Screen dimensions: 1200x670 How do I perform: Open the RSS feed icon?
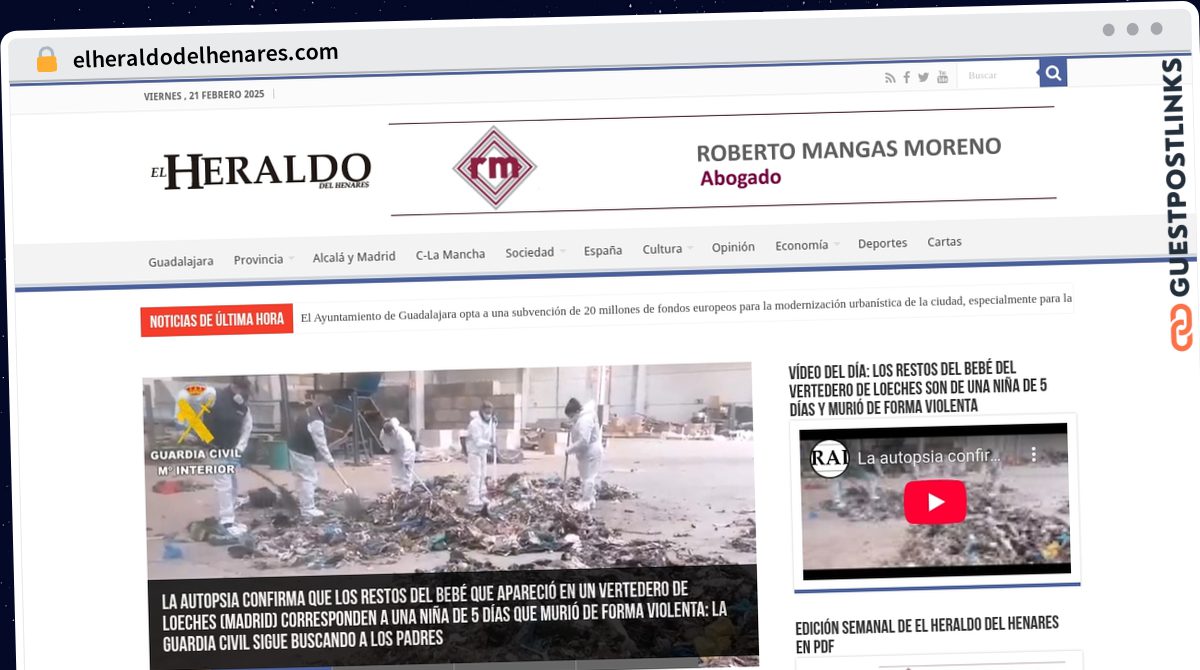tap(890, 78)
